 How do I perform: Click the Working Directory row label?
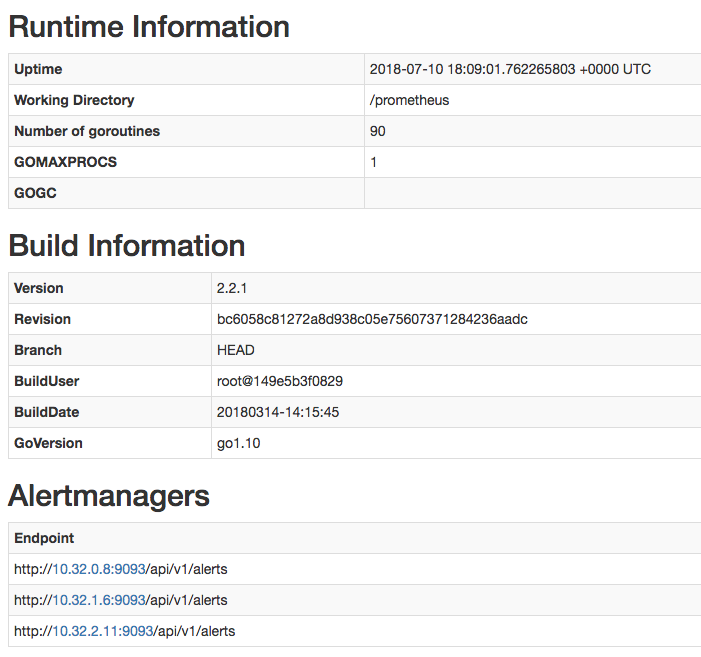pos(74,100)
